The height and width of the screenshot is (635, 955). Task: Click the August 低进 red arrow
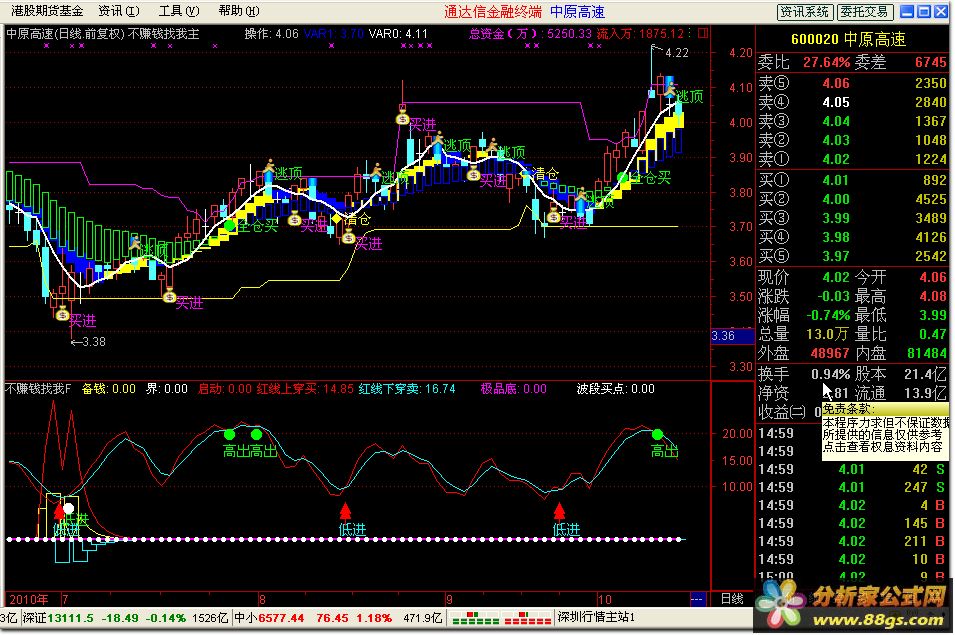point(345,511)
